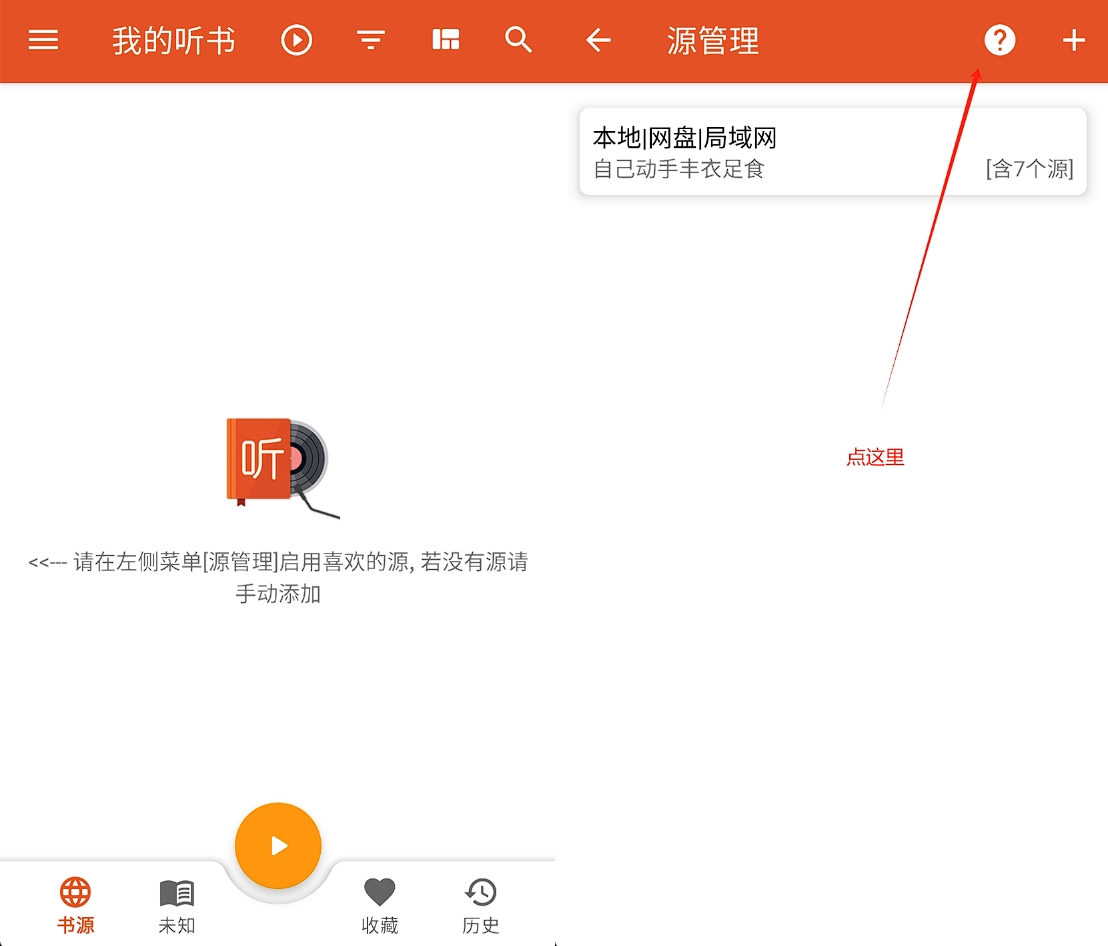Tap the help question mark in 源管理
1108x946 pixels.
(x=999, y=40)
